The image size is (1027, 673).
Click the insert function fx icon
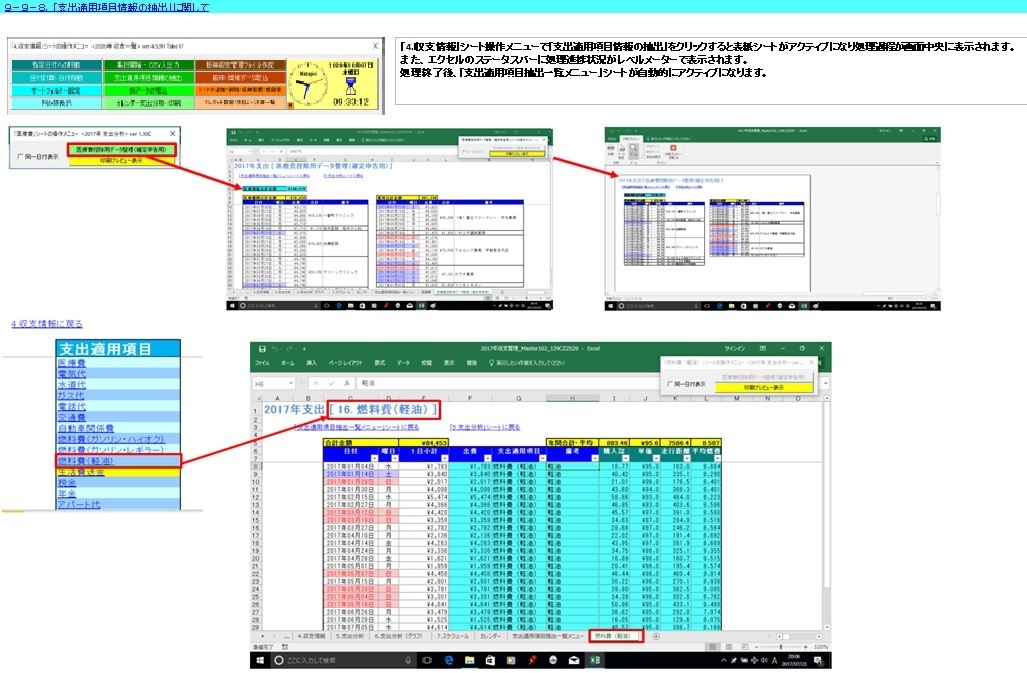tap(346, 383)
